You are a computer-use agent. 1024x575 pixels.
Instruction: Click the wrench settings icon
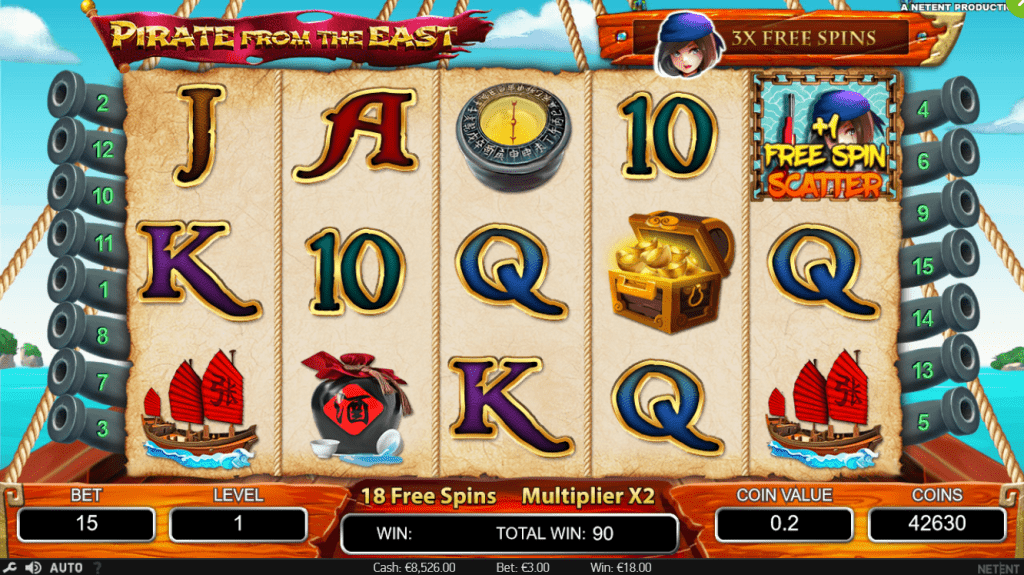[9, 567]
